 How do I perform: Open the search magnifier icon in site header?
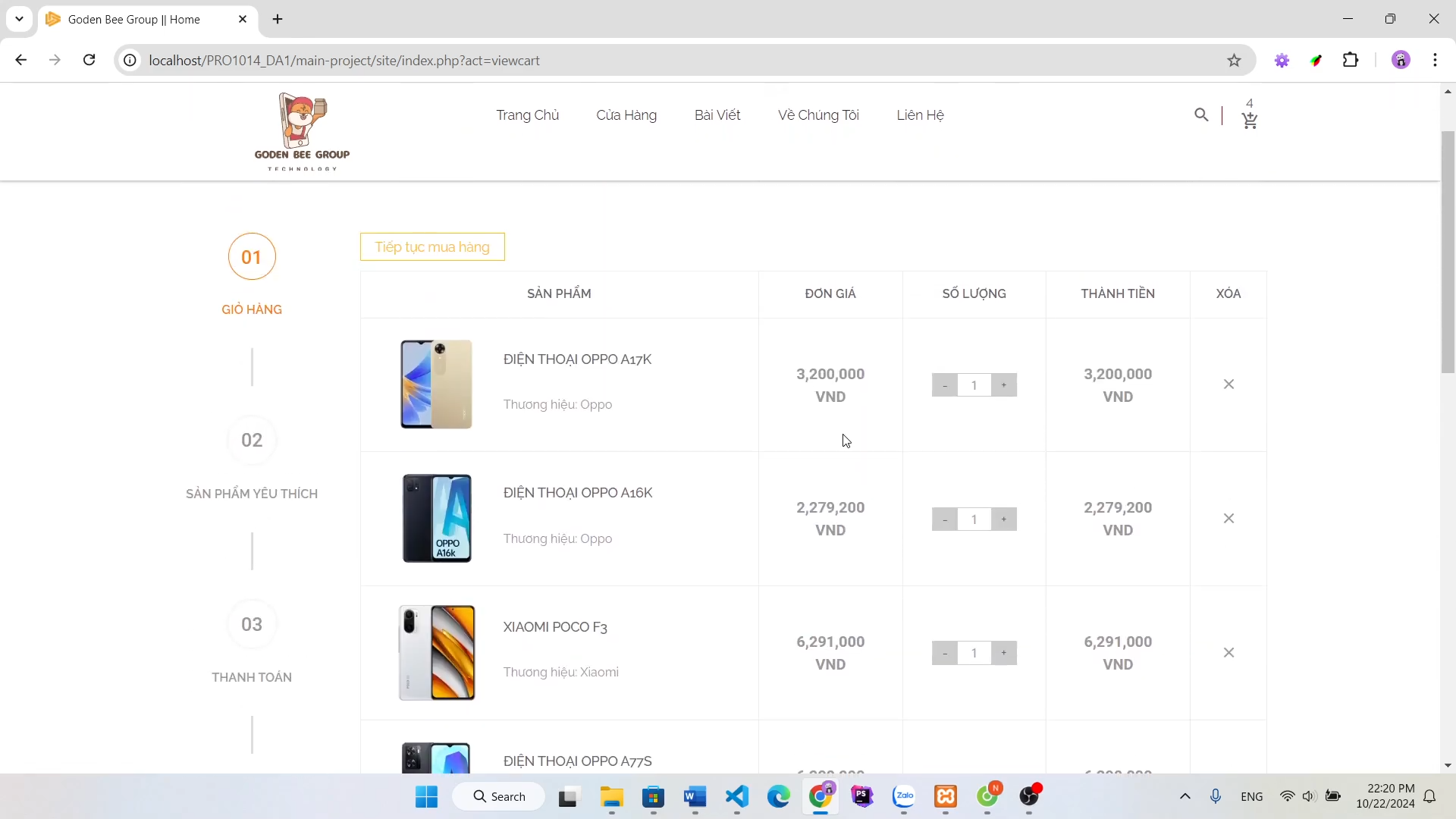1201,115
